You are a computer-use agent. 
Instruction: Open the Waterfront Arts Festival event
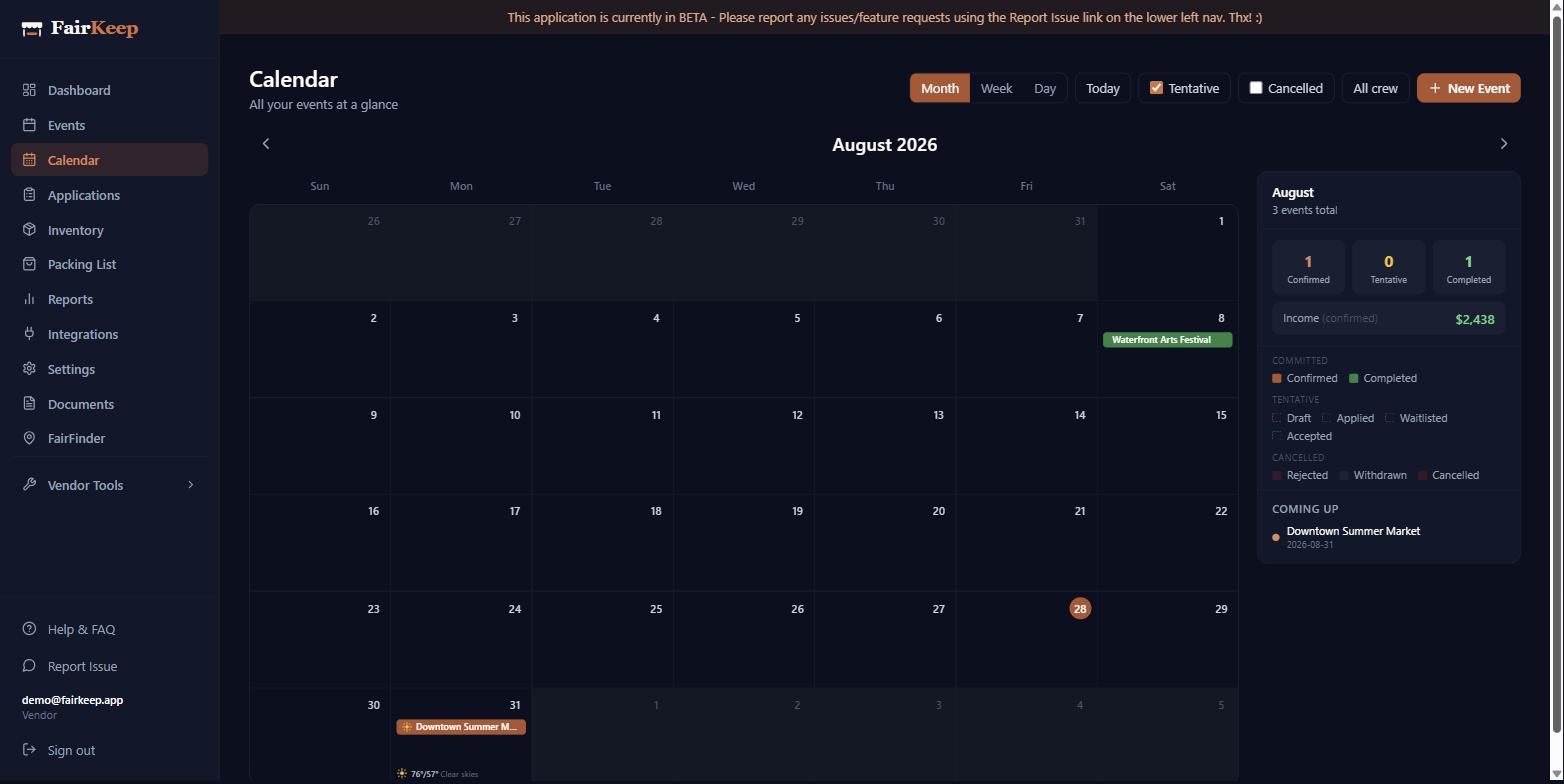1167,340
